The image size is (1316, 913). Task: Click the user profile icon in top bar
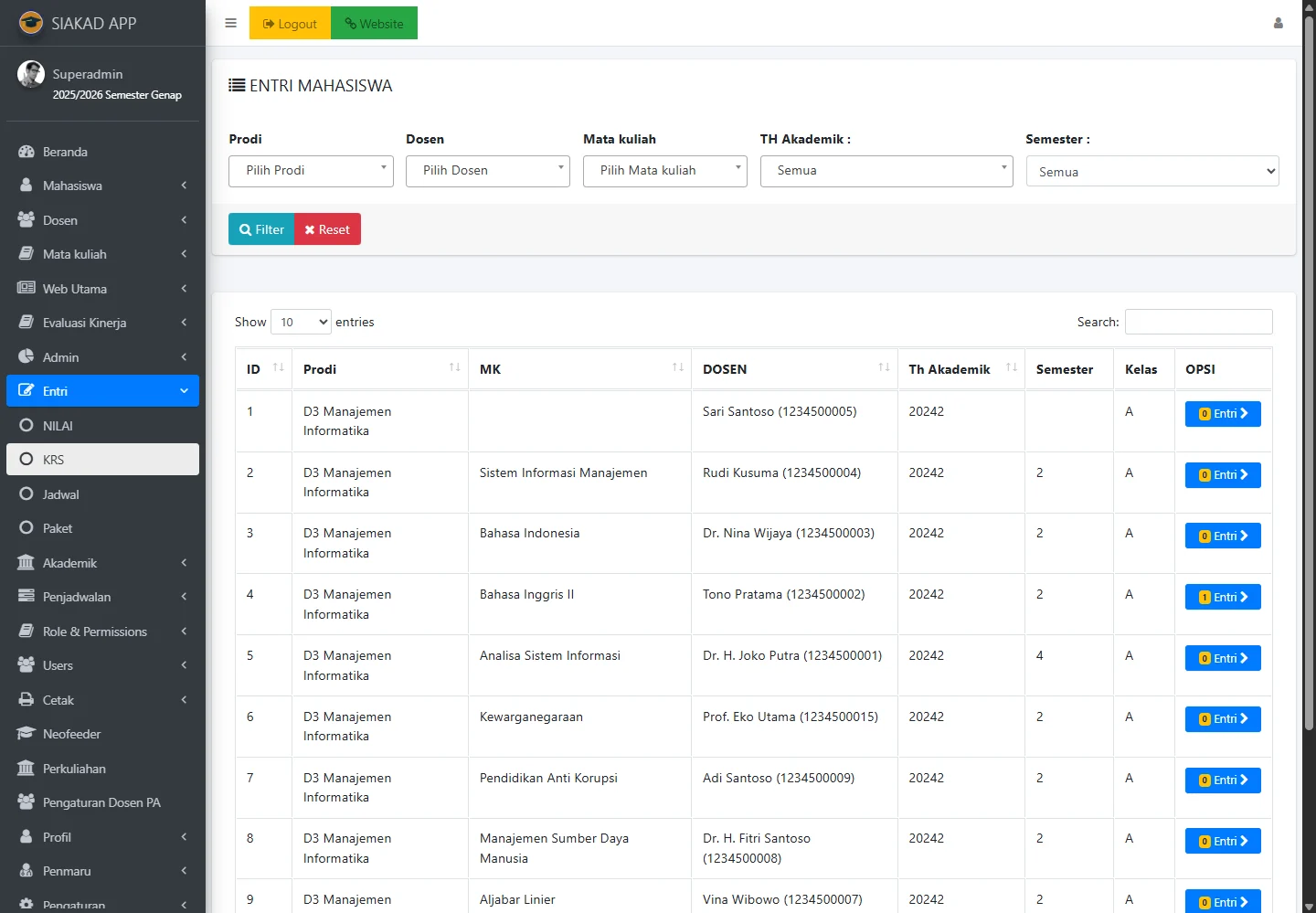(x=1278, y=23)
